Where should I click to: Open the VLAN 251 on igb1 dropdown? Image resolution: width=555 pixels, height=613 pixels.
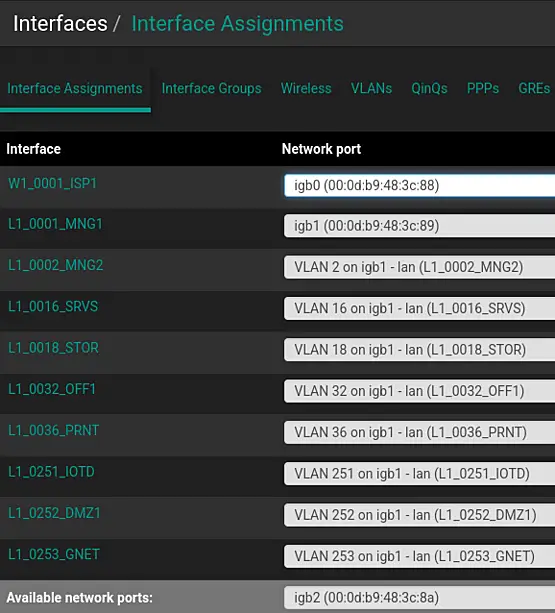tap(419, 474)
